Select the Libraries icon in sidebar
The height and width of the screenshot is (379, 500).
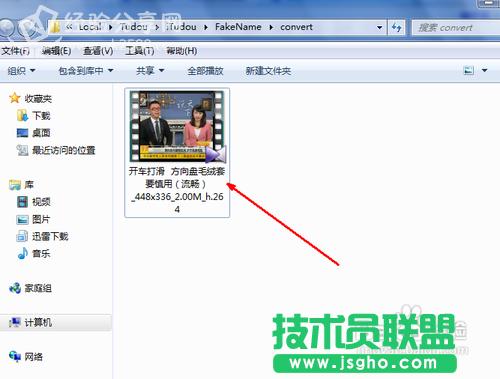[15, 185]
